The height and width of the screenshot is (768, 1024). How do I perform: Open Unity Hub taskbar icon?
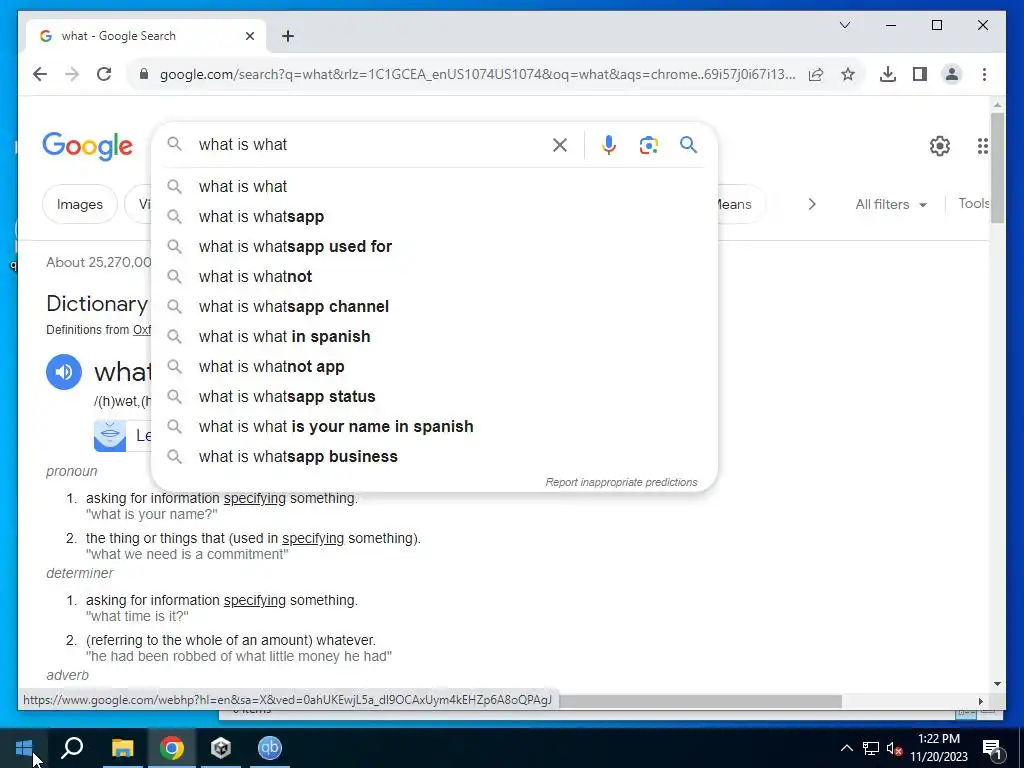click(x=221, y=747)
